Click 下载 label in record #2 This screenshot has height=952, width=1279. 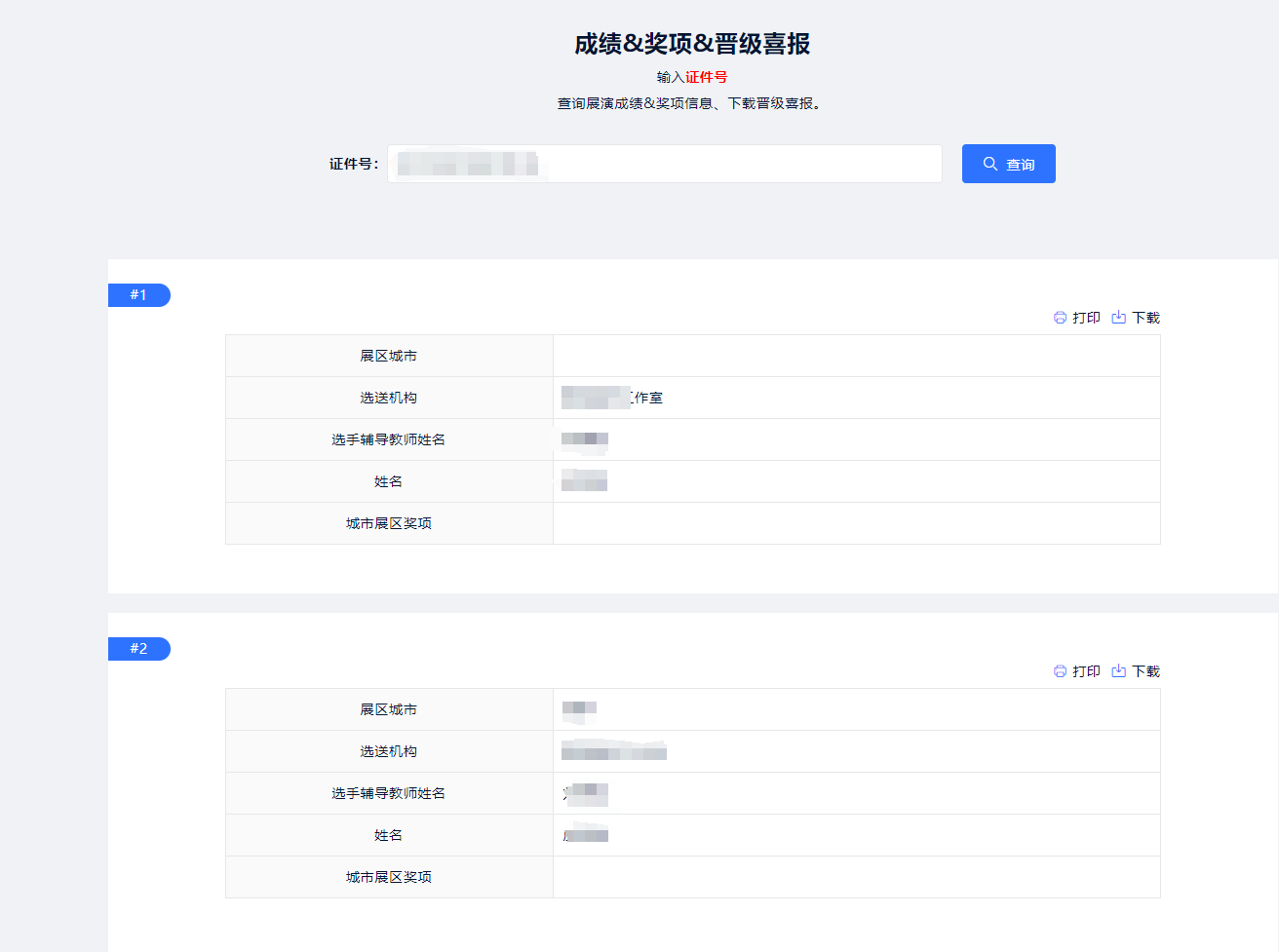1145,671
